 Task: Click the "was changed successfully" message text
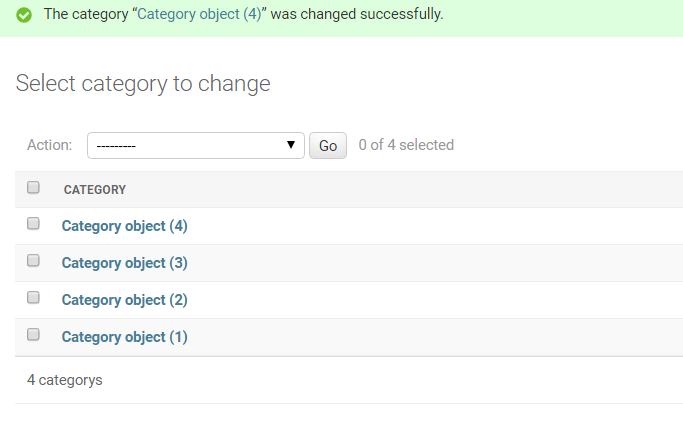(x=357, y=14)
